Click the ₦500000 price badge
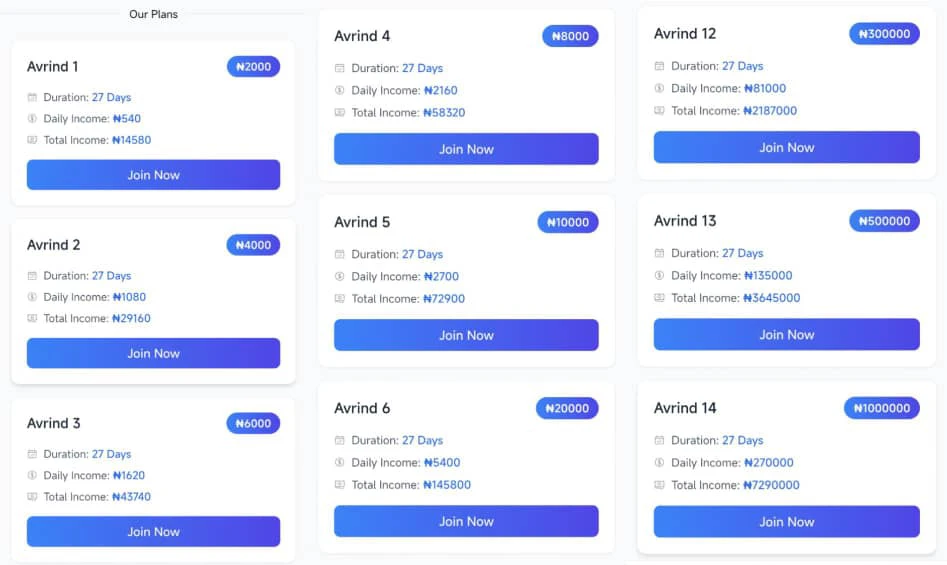 (x=884, y=221)
